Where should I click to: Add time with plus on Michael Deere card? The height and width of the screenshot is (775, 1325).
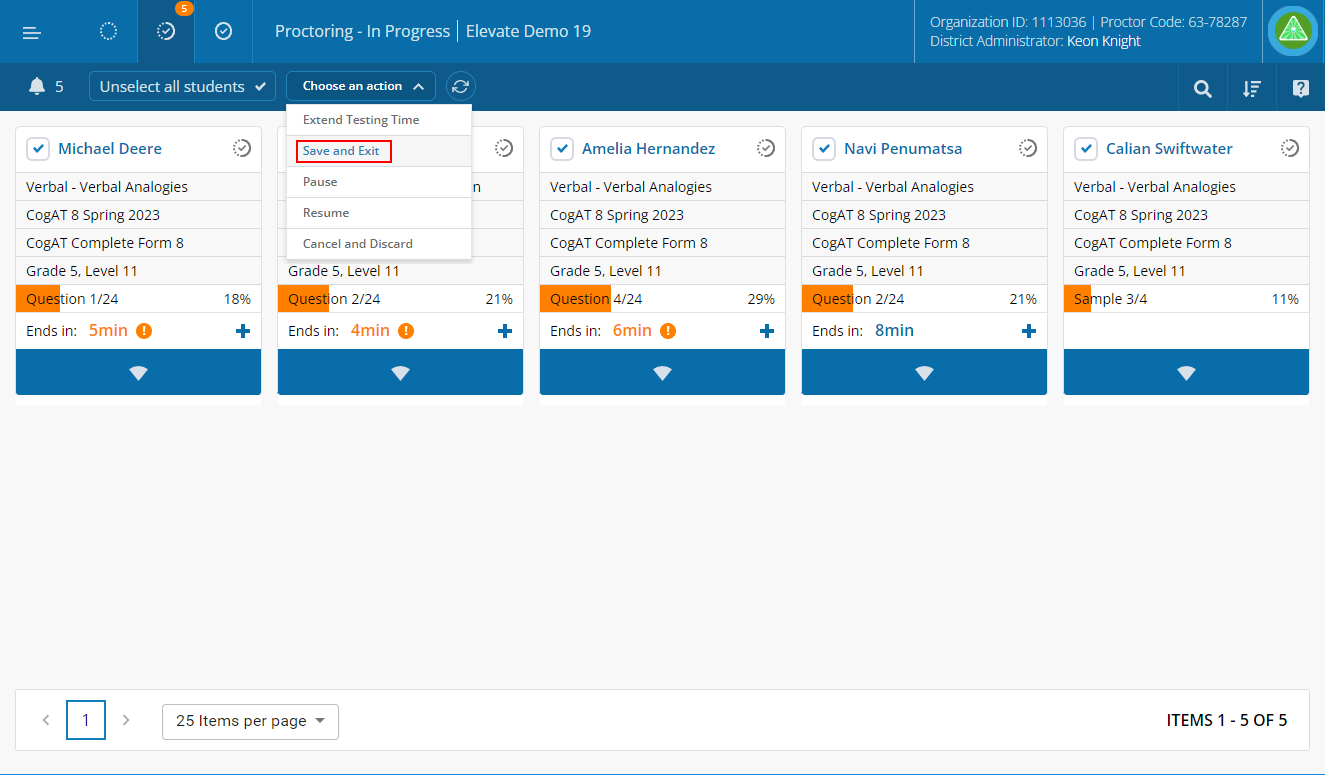click(x=243, y=331)
